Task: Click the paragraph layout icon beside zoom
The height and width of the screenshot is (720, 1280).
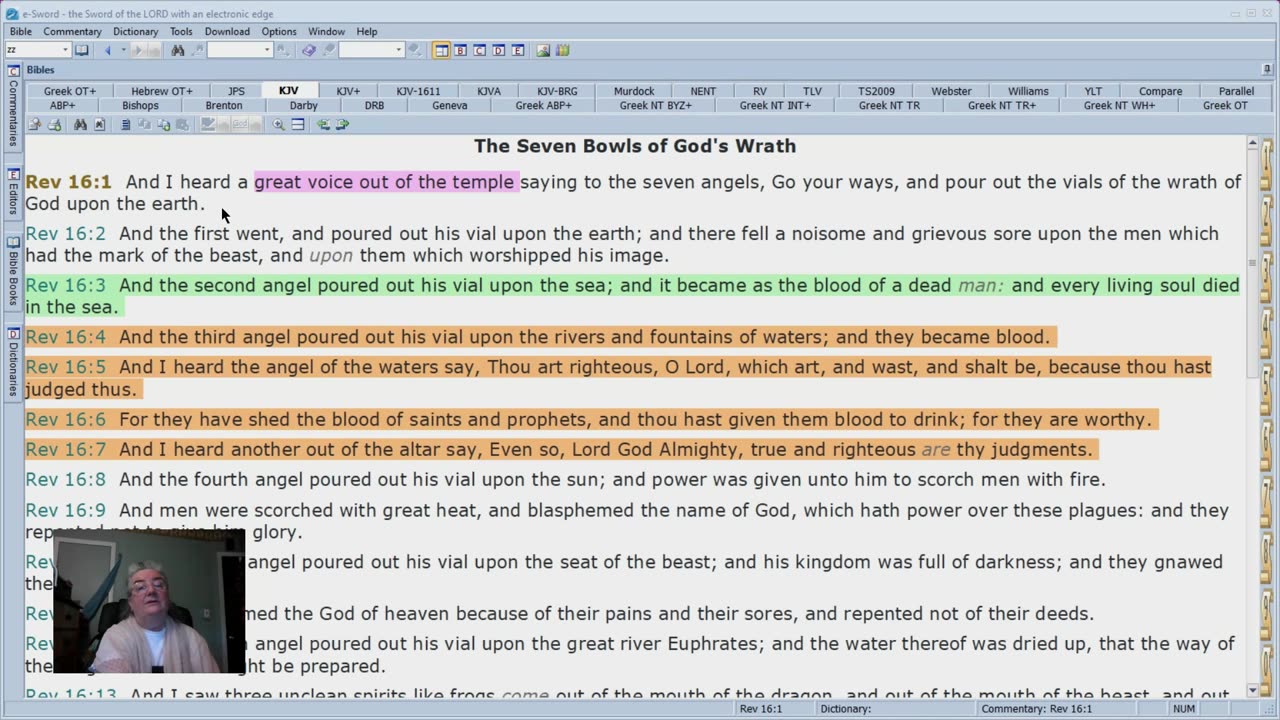Action: pos(297,125)
